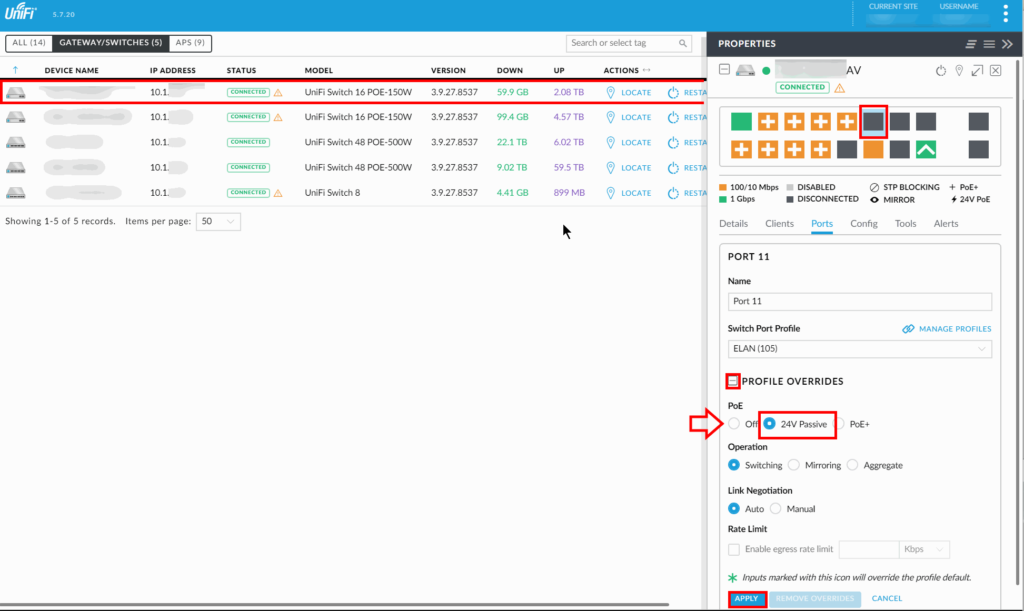Screen dimensions: 1024x611
Task: Open the Details tab
Action: pos(733,223)
